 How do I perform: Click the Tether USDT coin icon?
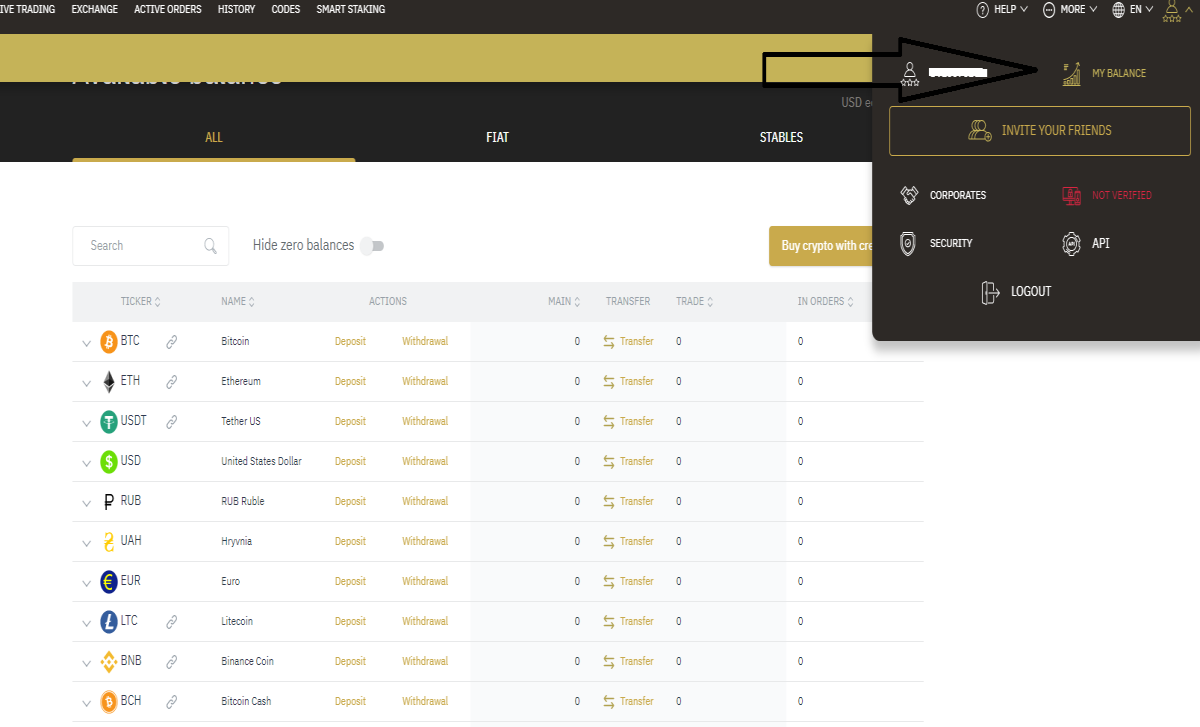(109, 422)
